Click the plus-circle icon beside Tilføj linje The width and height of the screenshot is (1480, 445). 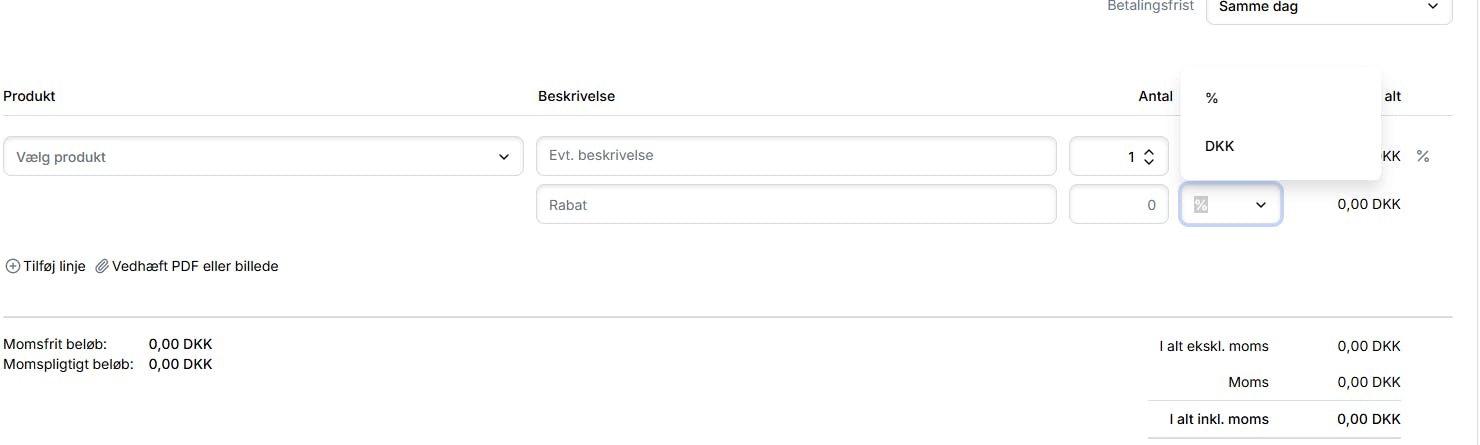pyautogui.click(x=13, y=267)
